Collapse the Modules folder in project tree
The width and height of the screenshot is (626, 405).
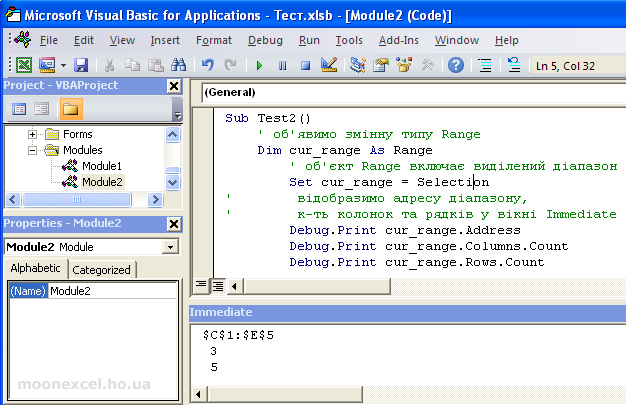(x=33, y=150)
